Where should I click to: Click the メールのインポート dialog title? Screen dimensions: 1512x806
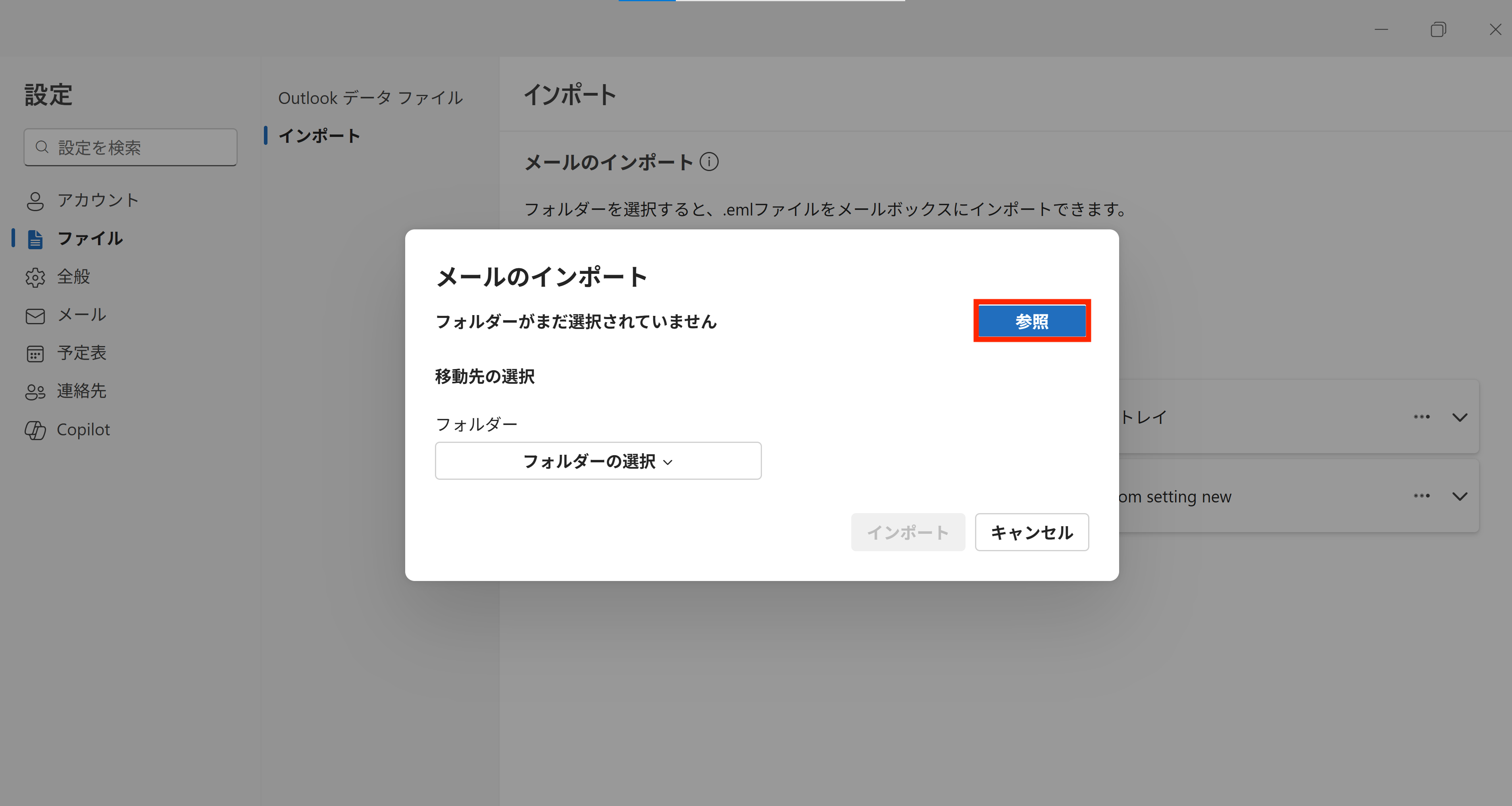[542, 277]
